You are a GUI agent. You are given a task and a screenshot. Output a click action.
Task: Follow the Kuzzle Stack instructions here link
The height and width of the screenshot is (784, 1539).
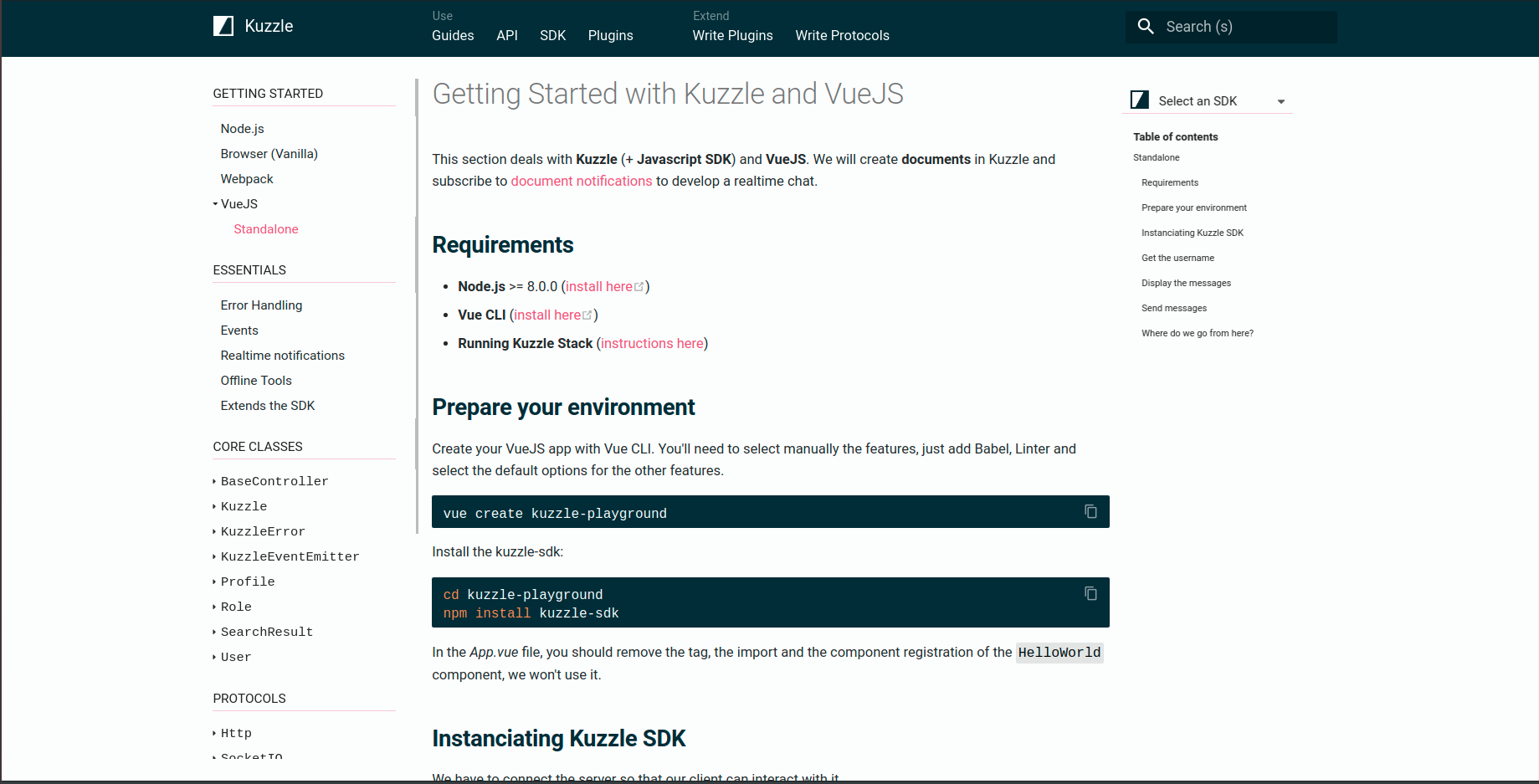click(652, 343)
